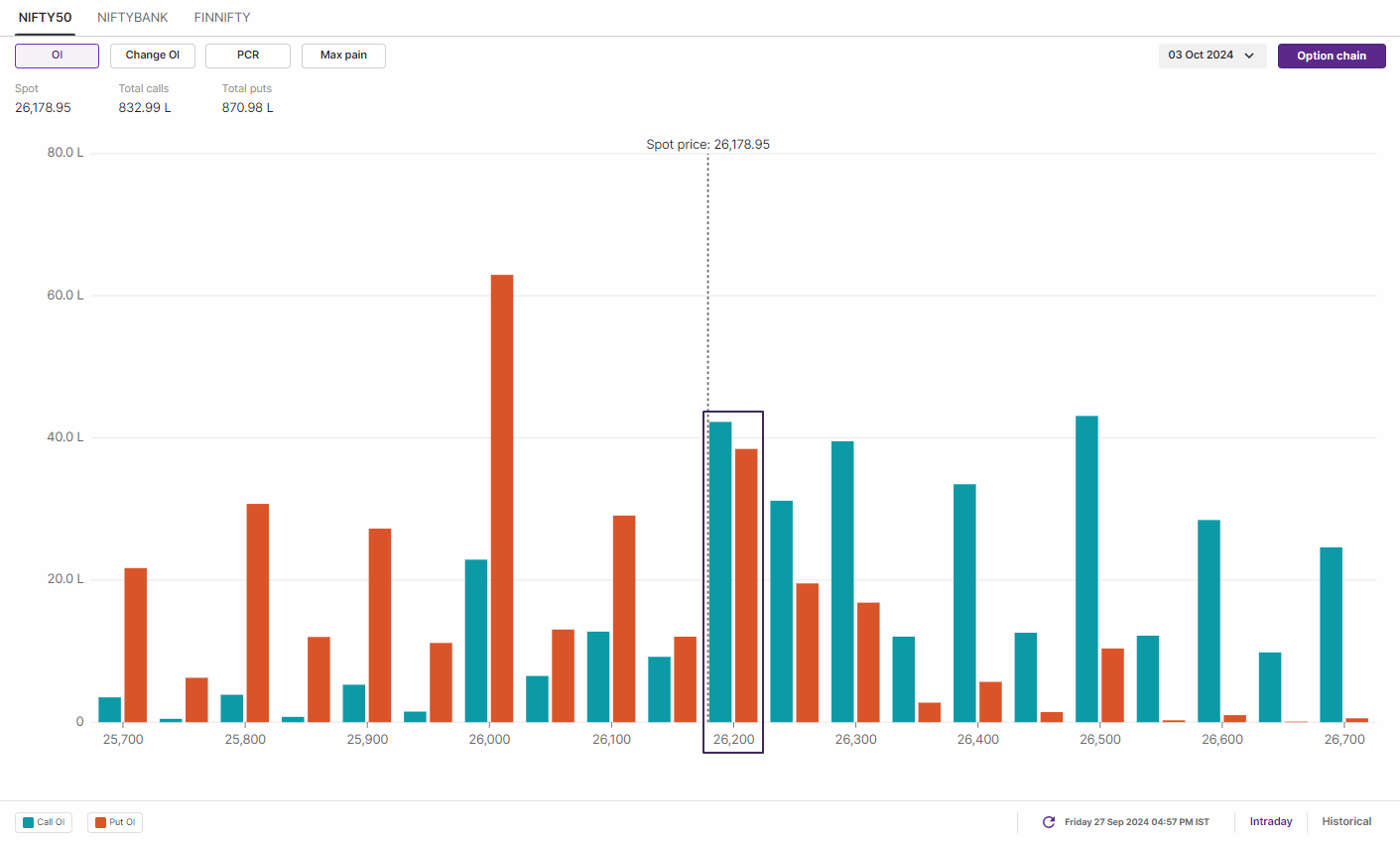Click the Spot value 26,178.95
The image size is (1400, 841).
[x=43, y=108]
